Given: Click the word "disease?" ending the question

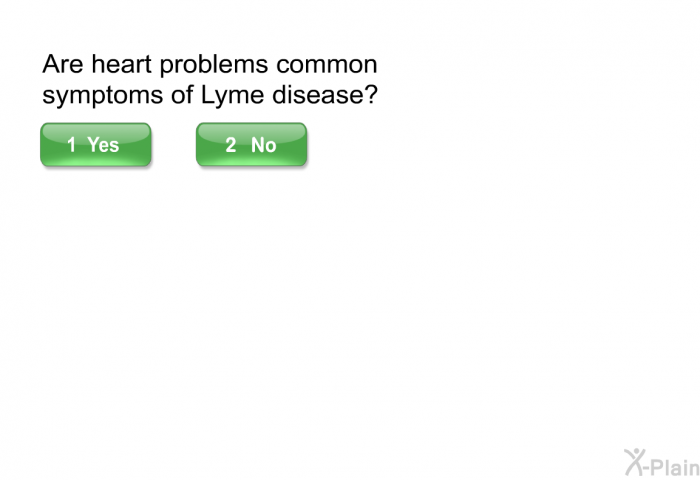Looking at the screenshot, I should [325, 95].
